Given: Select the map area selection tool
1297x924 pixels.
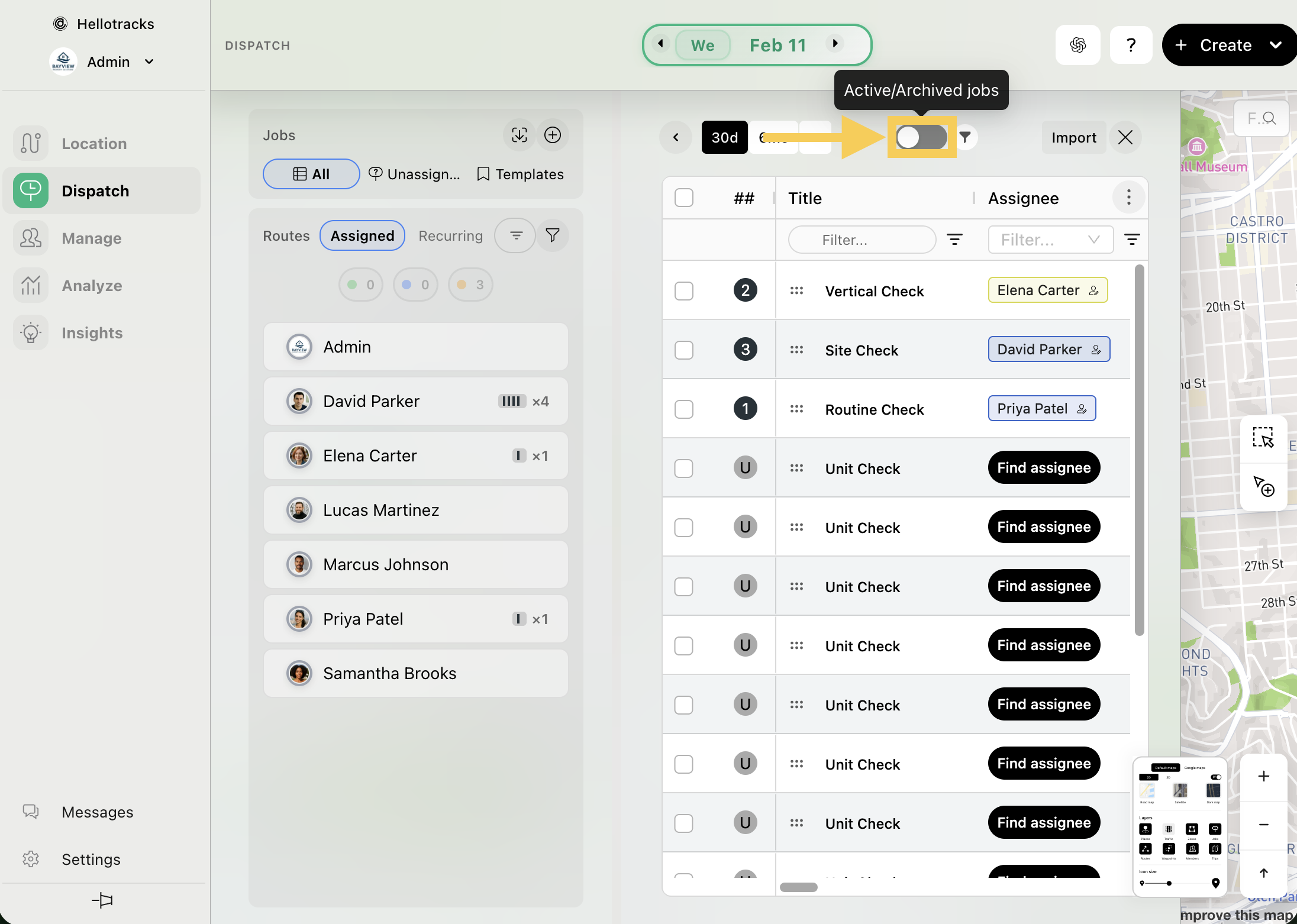Looking at the screenshot, I should (1263, 438).
